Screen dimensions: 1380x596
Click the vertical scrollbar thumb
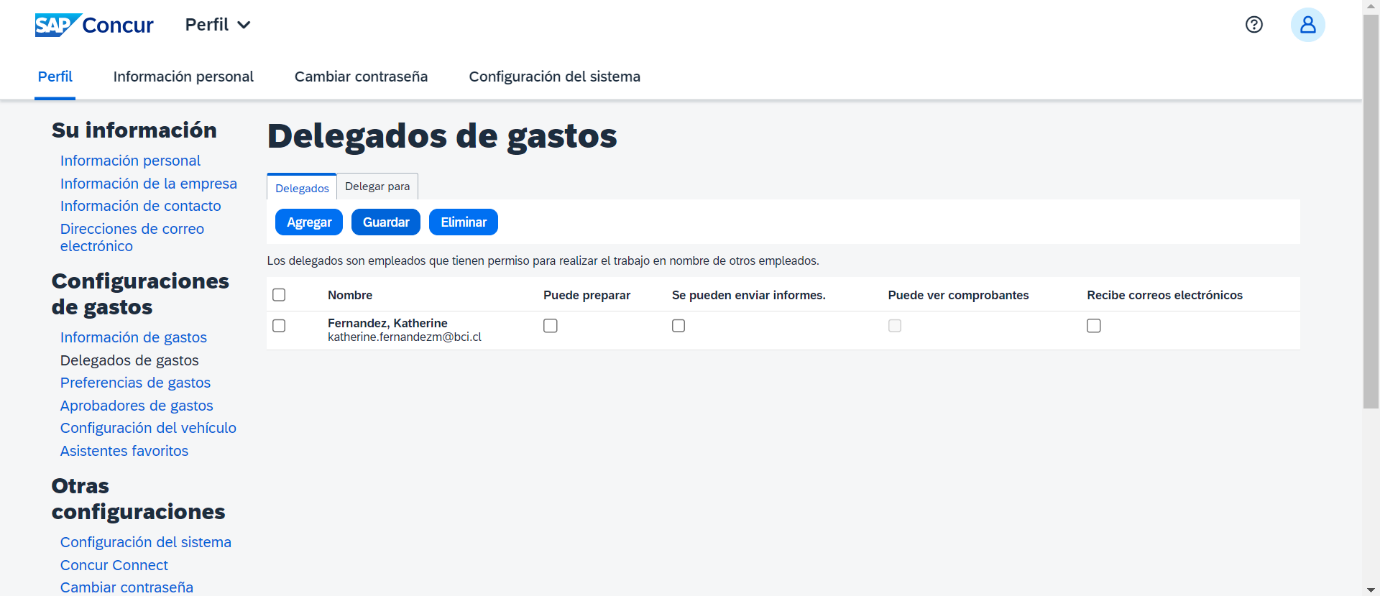[x=1371, y=212]
